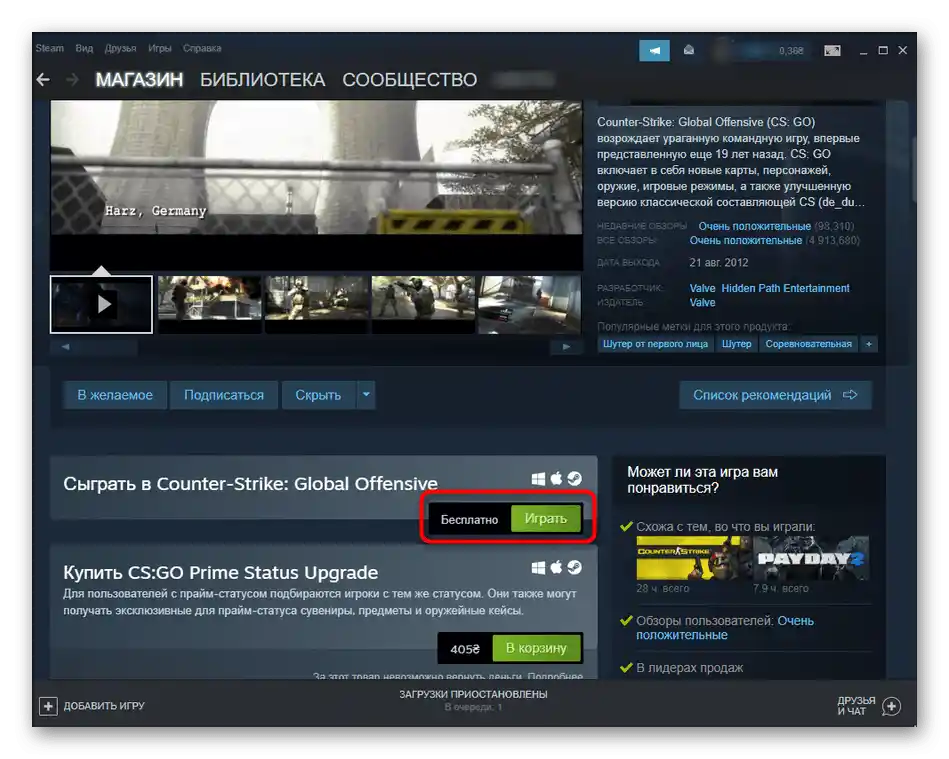Open user reviews Очень положительные link in sidebar
The height and width of the screenshot is (759, 949).
[x=725, y=628]
